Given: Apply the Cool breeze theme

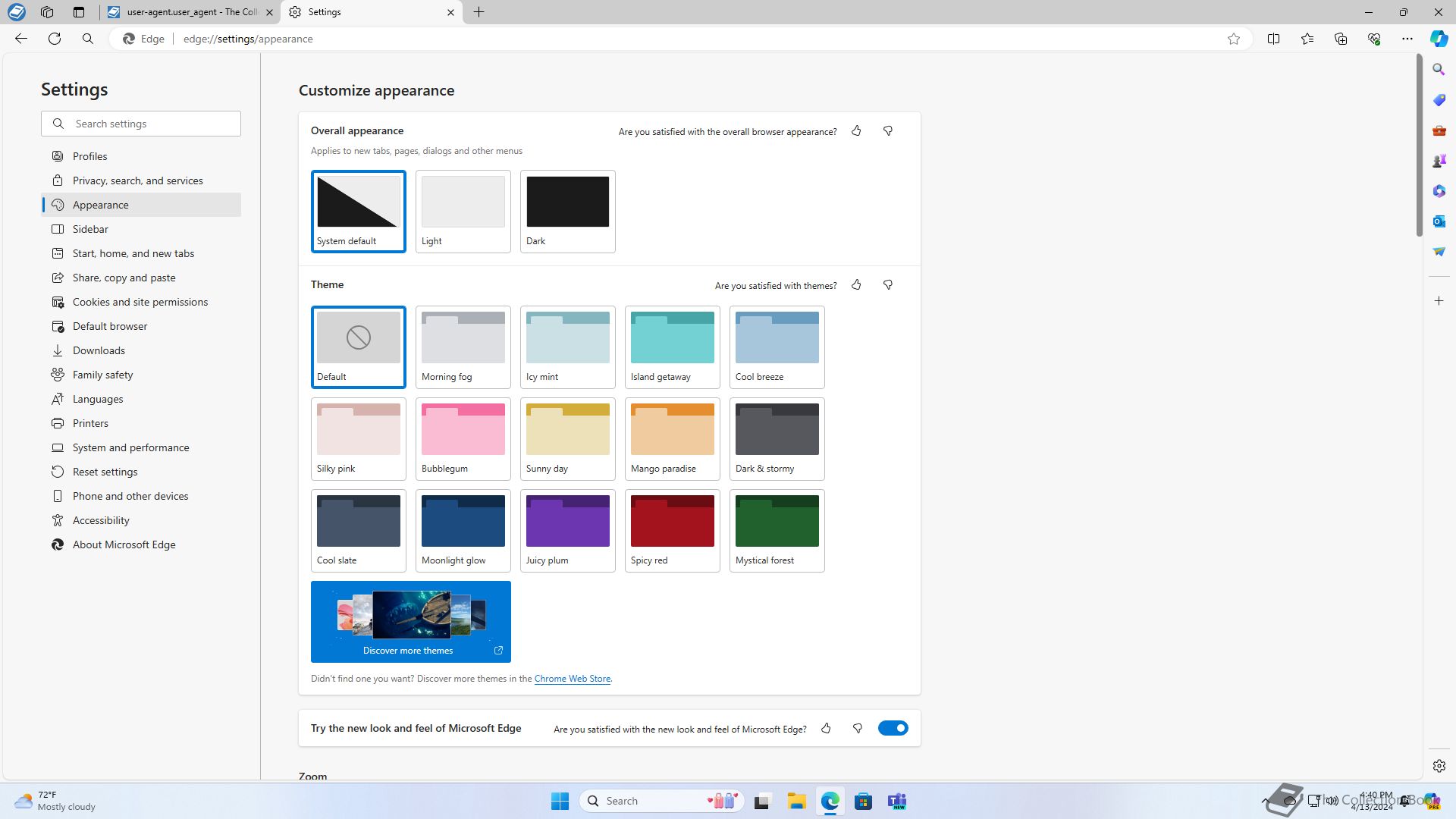Looking at the screenshot, I should pos(777,347).
